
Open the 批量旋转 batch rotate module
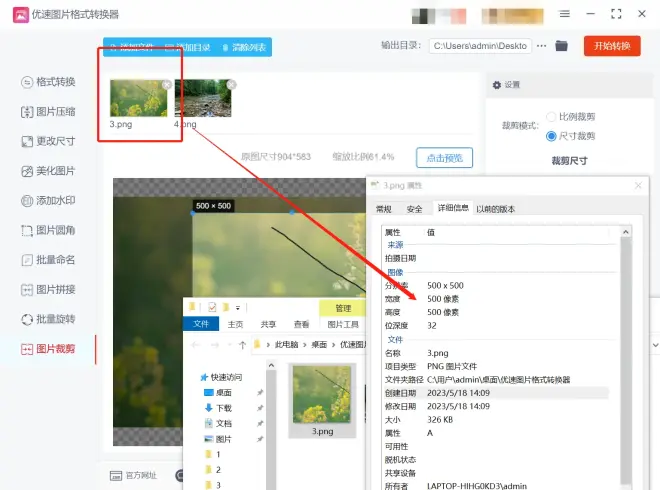(x=48, y=319)
